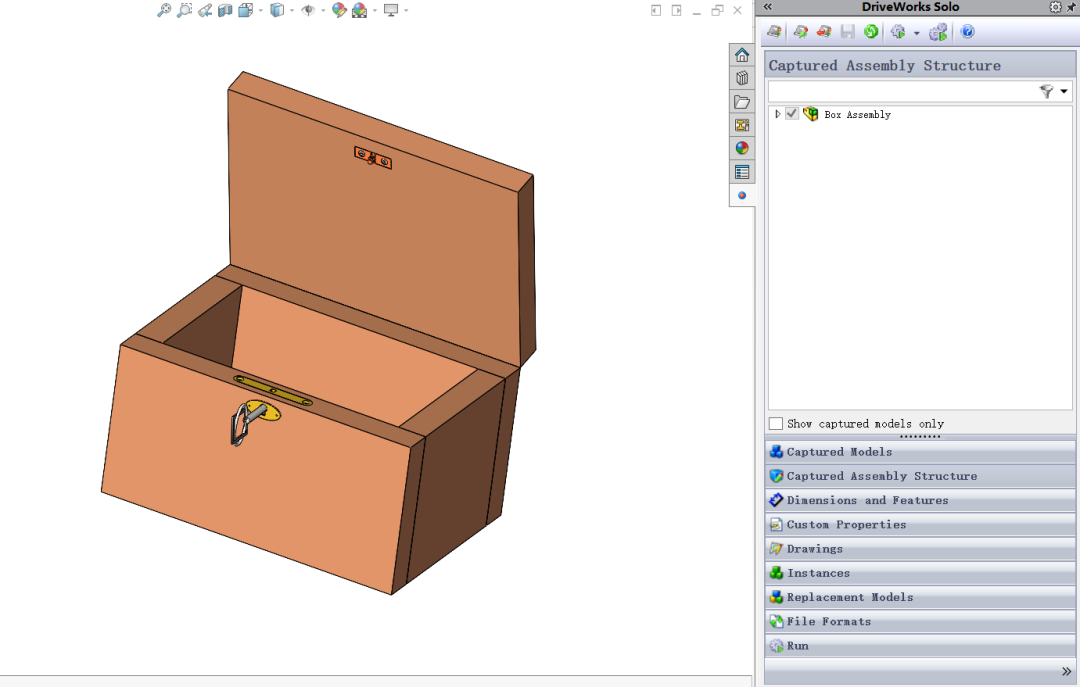Click the first DriveWorks project icon
Screen dimensions: 1080x687
774,32
